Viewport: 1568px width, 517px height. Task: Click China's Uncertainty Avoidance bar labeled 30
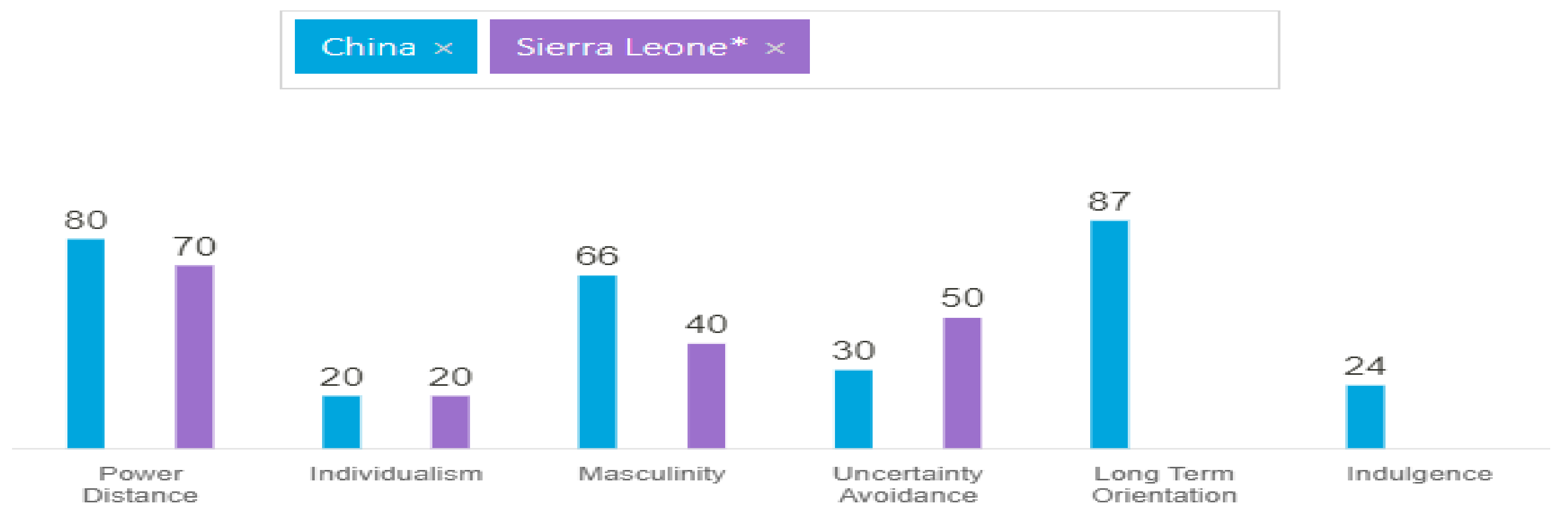[x=853, y=409]
